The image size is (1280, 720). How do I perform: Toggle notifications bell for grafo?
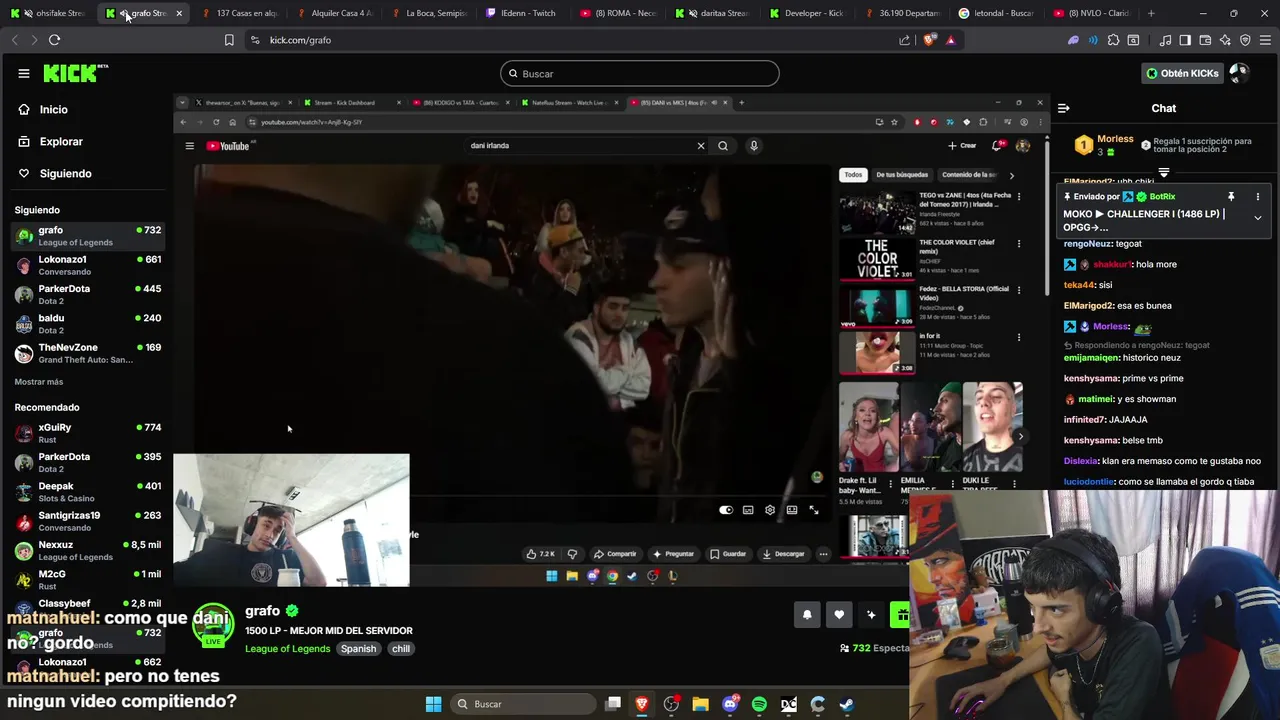tap(807, 615)
